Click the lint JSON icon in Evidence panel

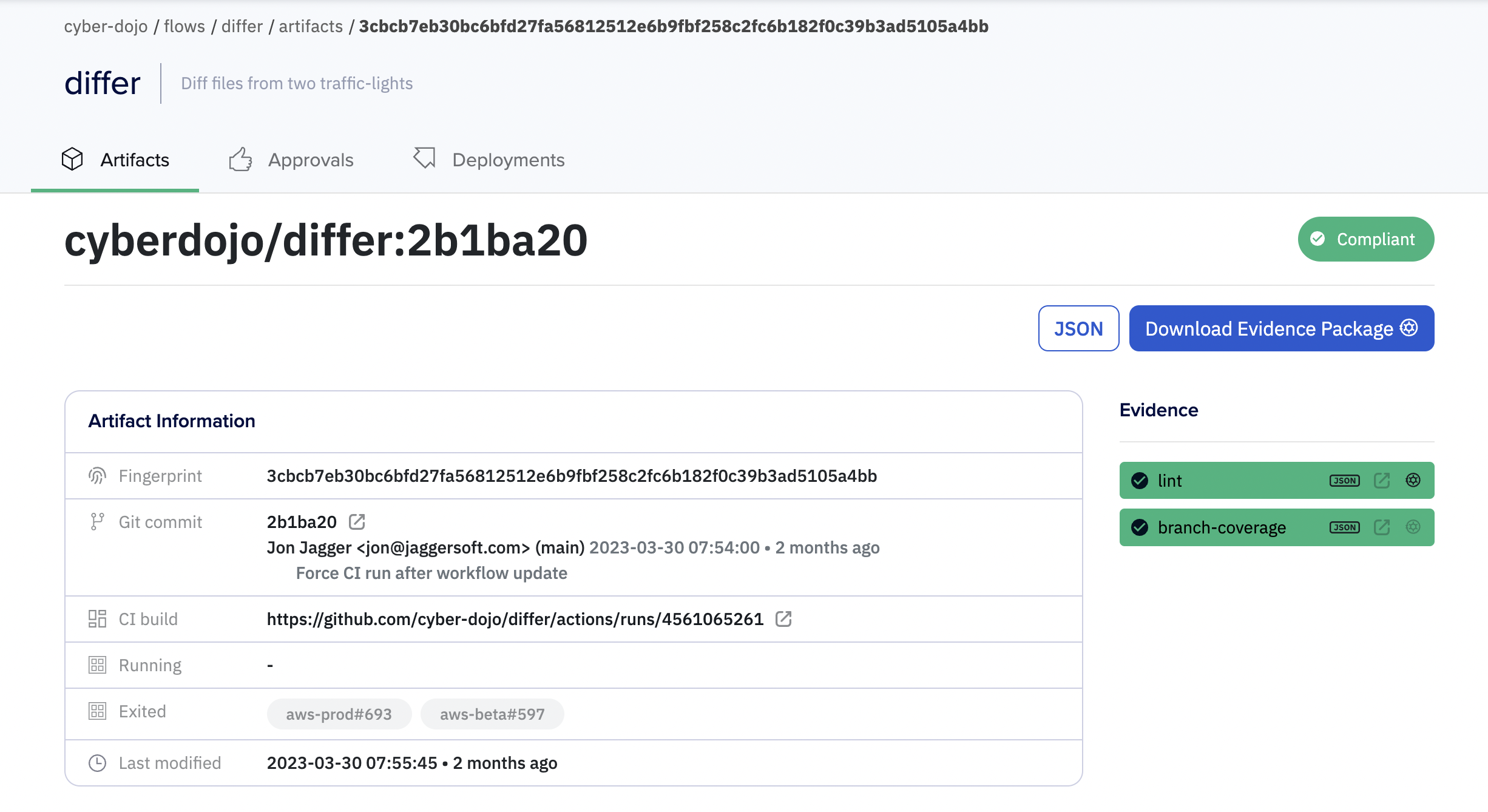point(1344,480)
